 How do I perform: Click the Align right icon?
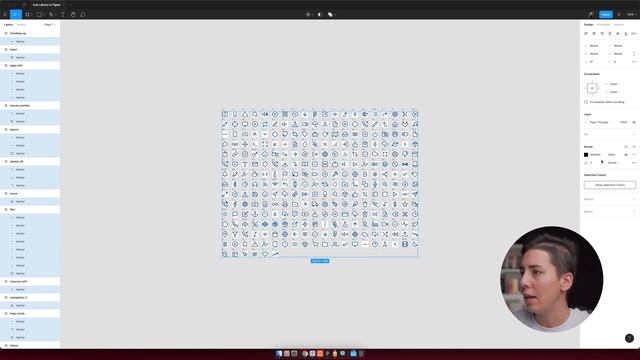tap(602, 33)
